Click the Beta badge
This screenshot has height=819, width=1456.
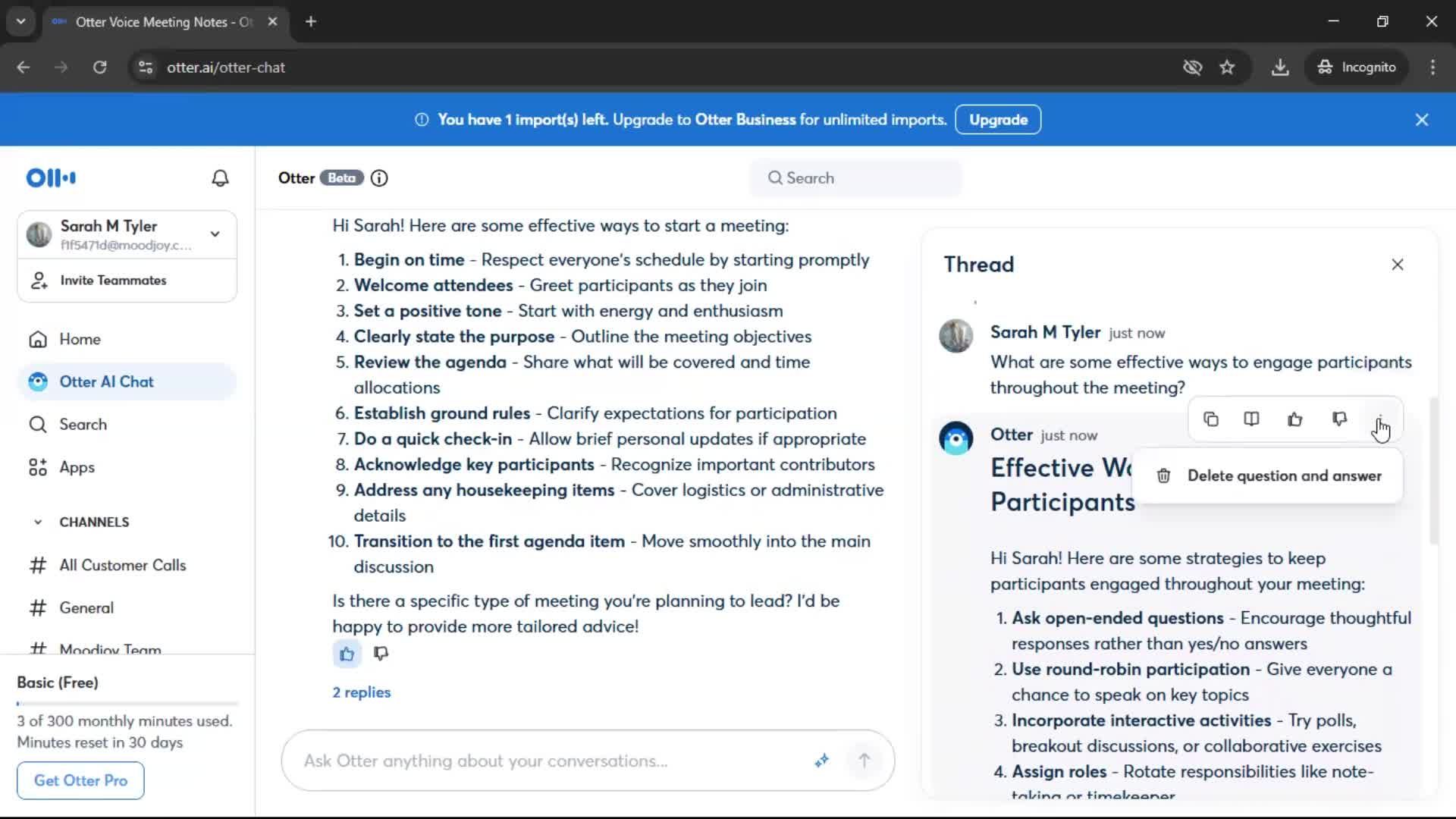pyautogui.click(x=341, y=178)
